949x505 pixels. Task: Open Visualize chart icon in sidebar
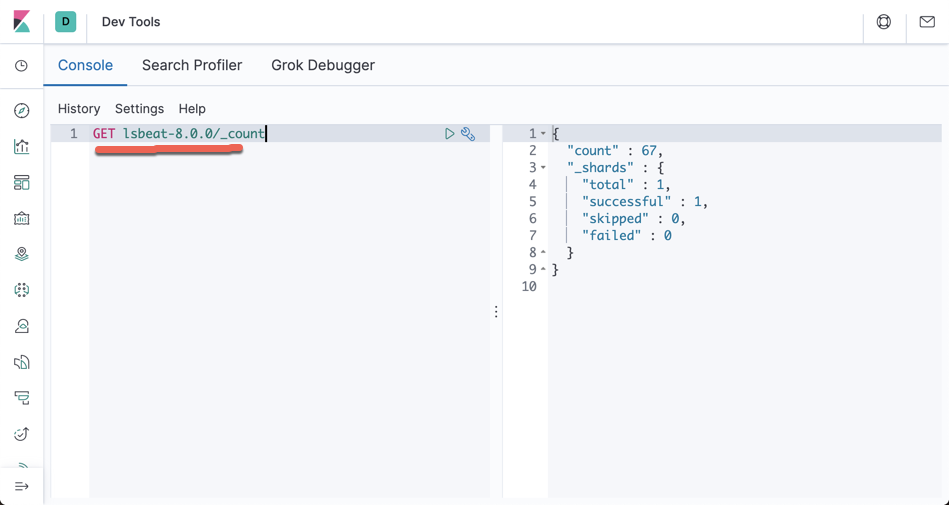pyautogui.click(x=21, y=147)
